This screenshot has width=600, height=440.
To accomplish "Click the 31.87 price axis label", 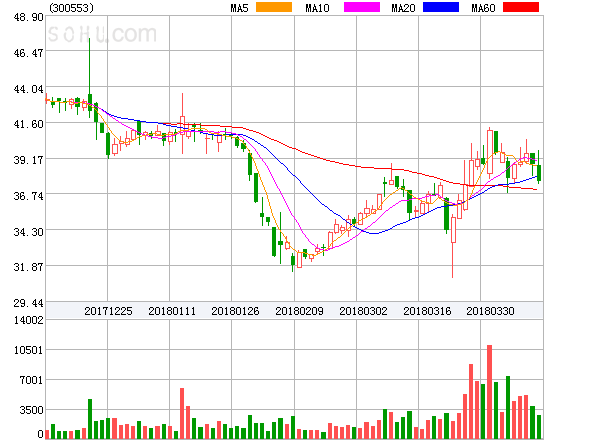I will click(x=28, y=267).
